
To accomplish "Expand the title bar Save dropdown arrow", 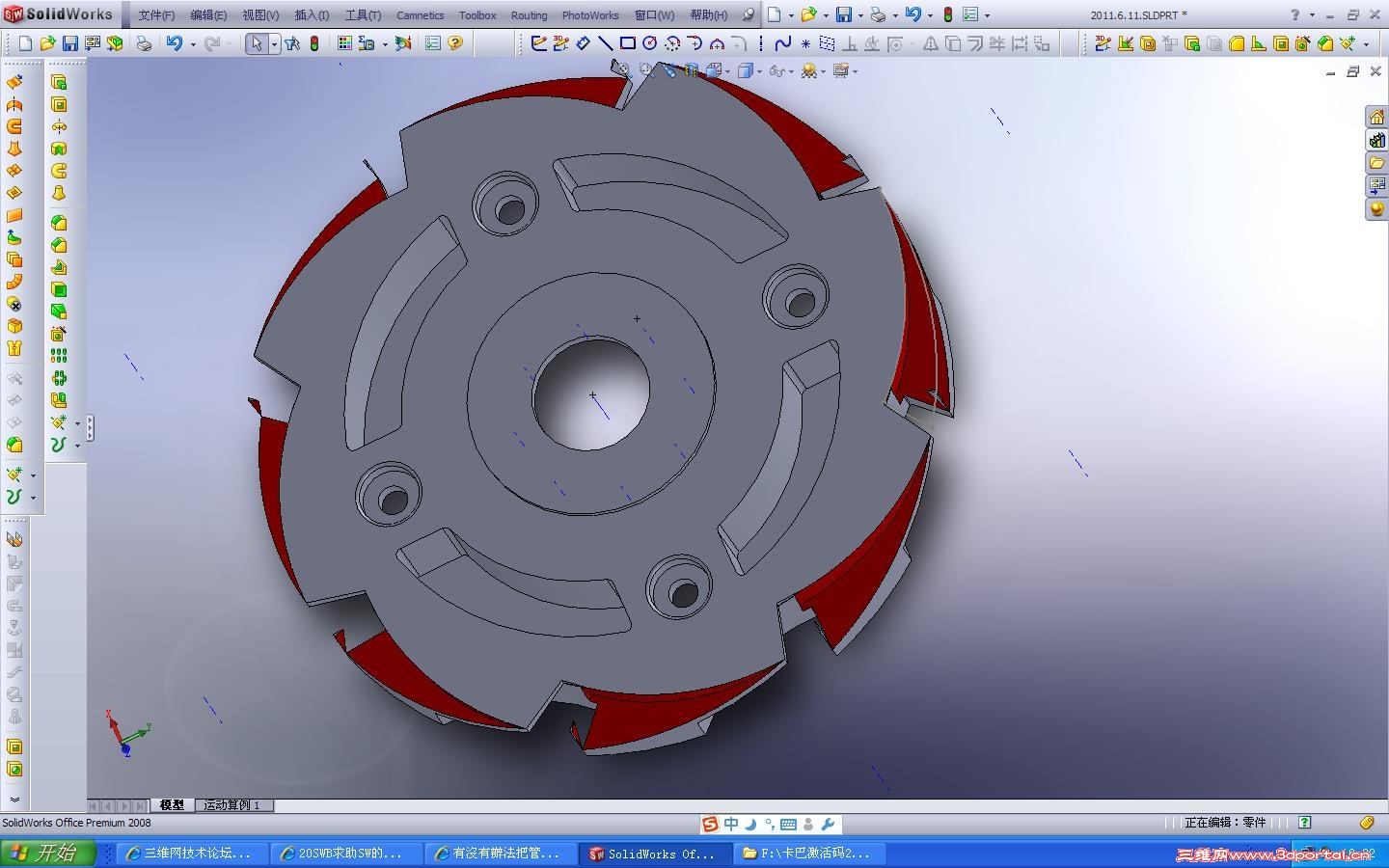I will [x=860, y=15].
